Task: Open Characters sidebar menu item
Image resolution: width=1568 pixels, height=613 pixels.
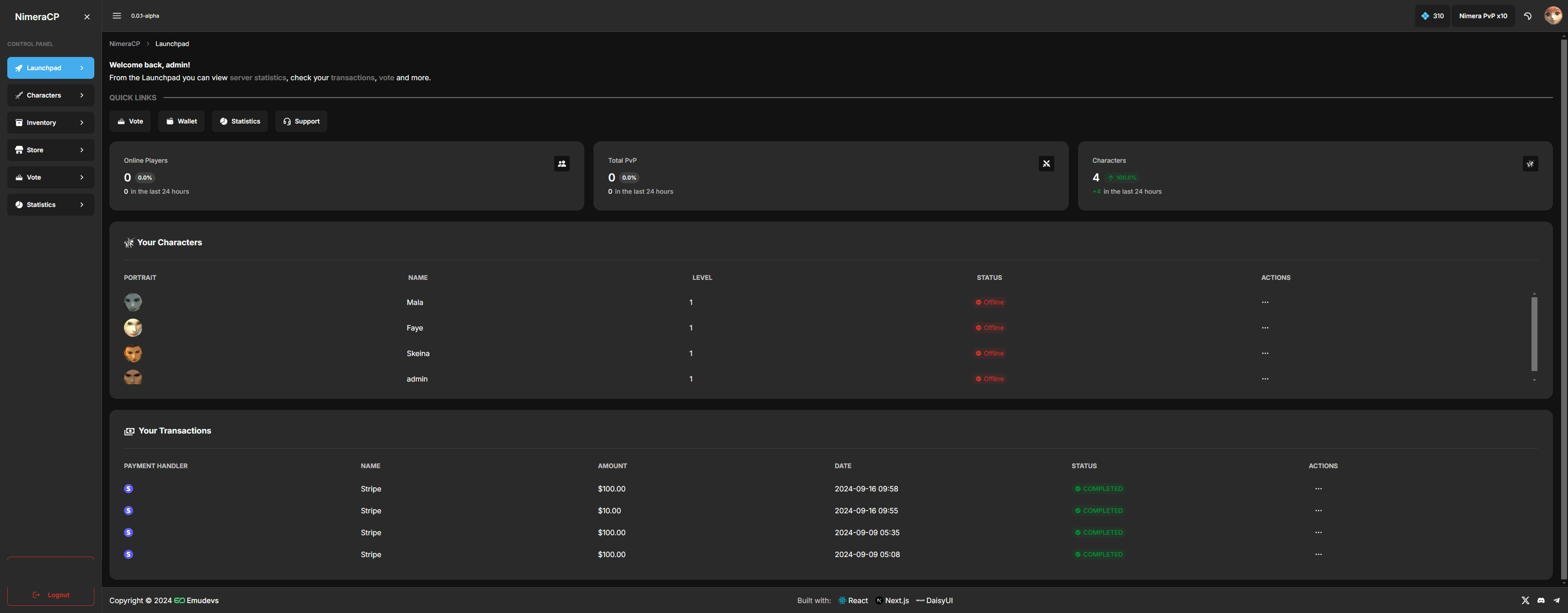Action: tap(51, 95)
